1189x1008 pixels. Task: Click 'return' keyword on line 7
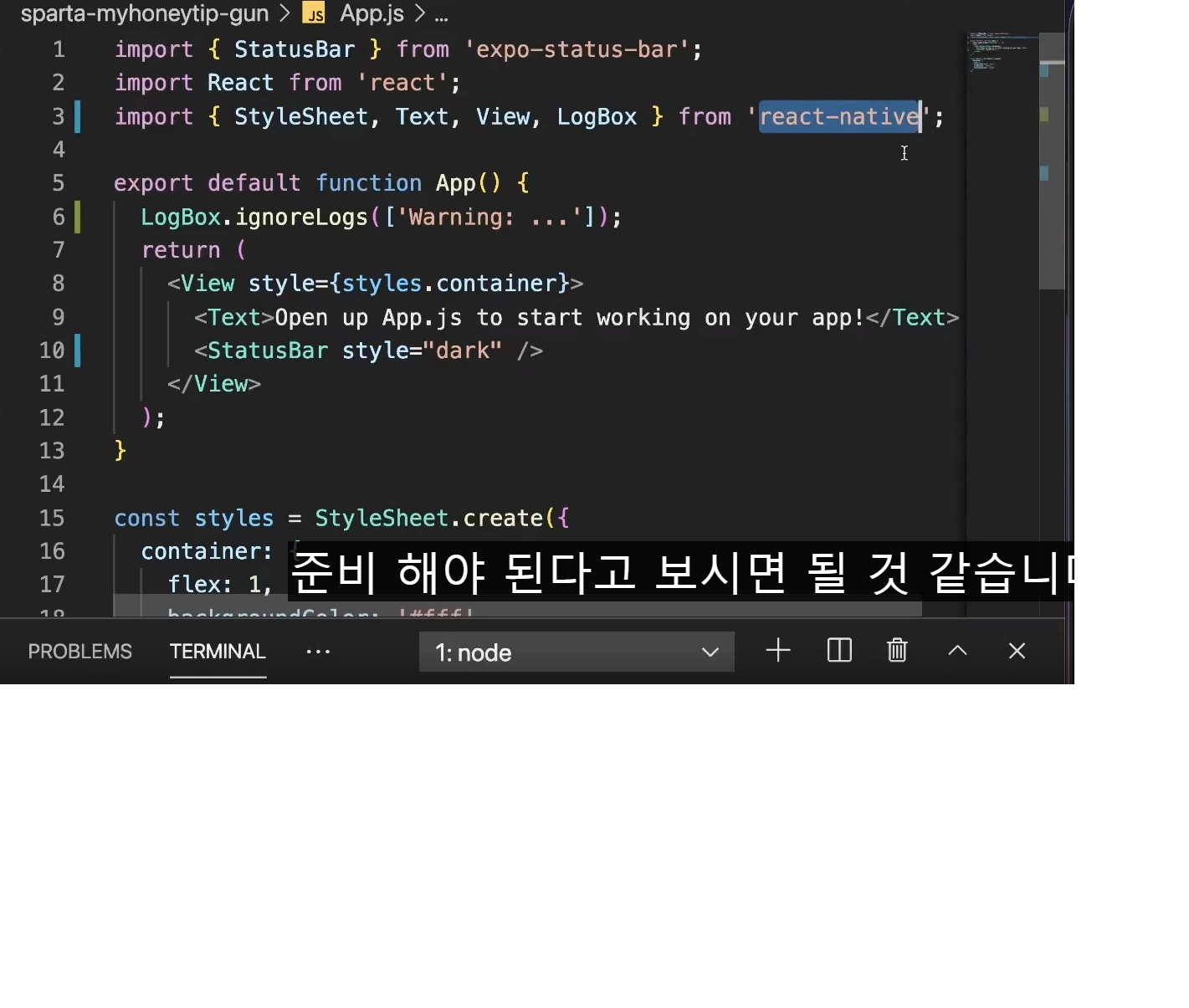coord(181,250)
